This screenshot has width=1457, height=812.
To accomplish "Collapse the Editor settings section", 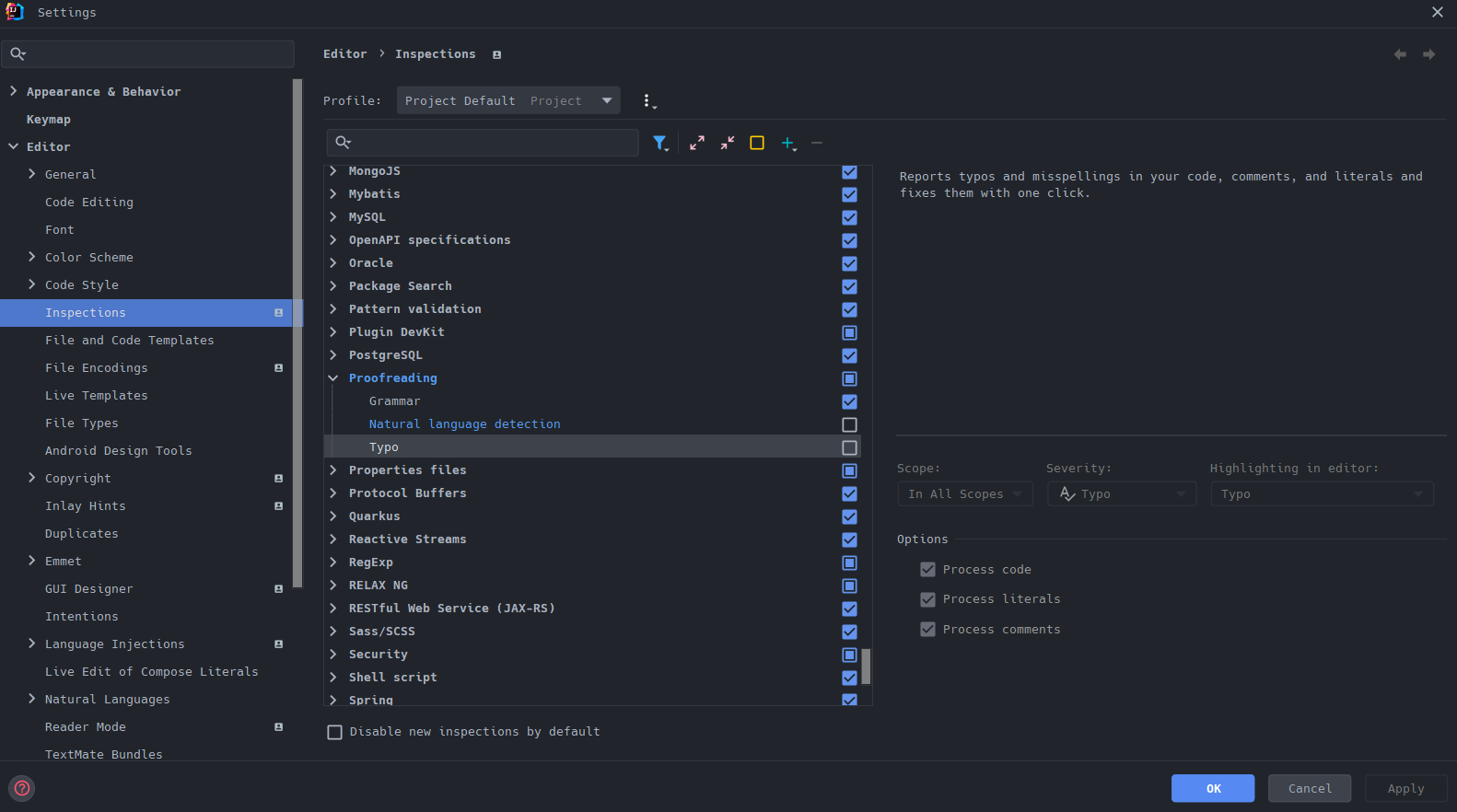I will pyautogui.click(x=13, y=146).
